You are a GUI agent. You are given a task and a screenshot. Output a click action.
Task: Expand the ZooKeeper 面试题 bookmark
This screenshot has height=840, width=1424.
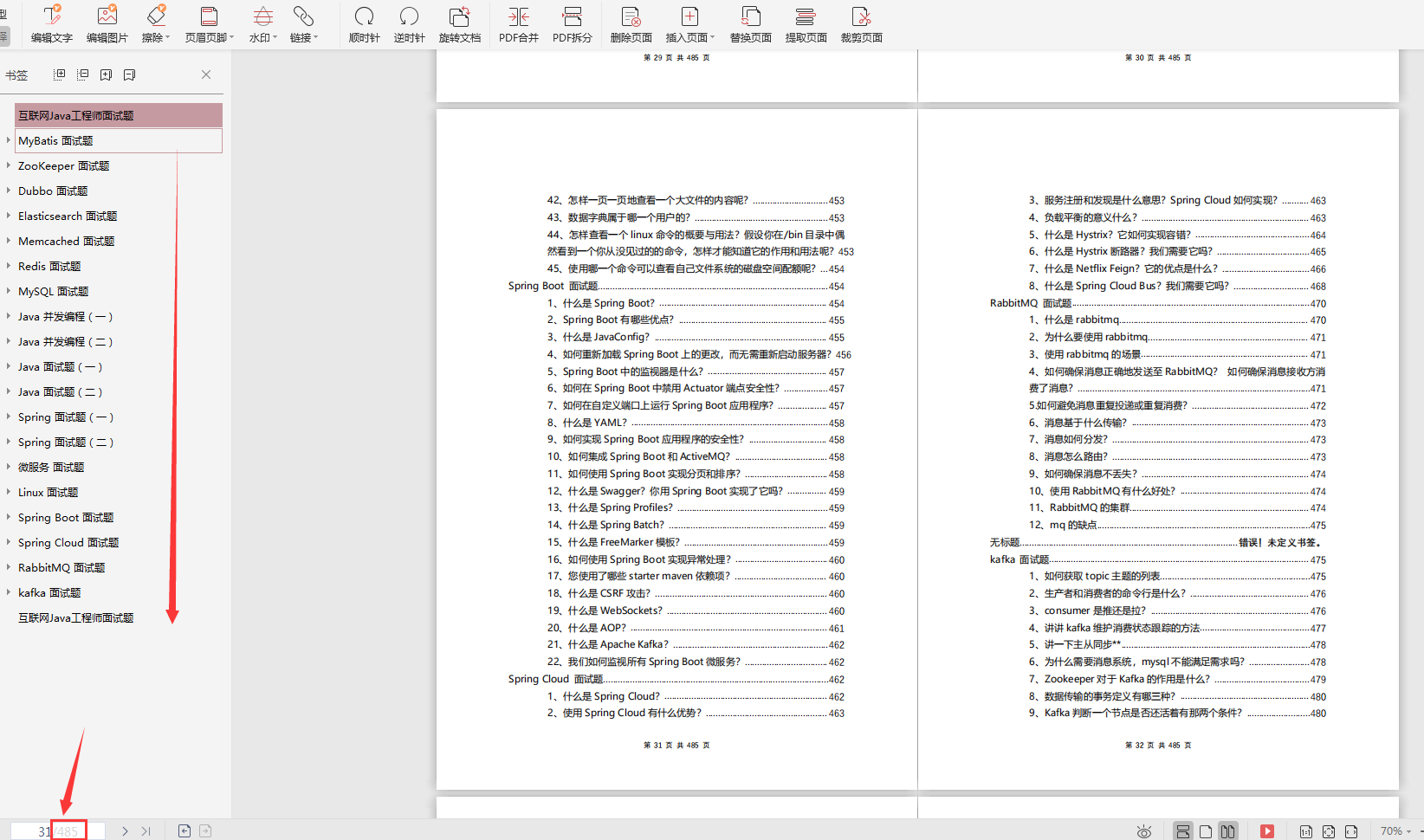pyautogui.click(x=9, y=165)
